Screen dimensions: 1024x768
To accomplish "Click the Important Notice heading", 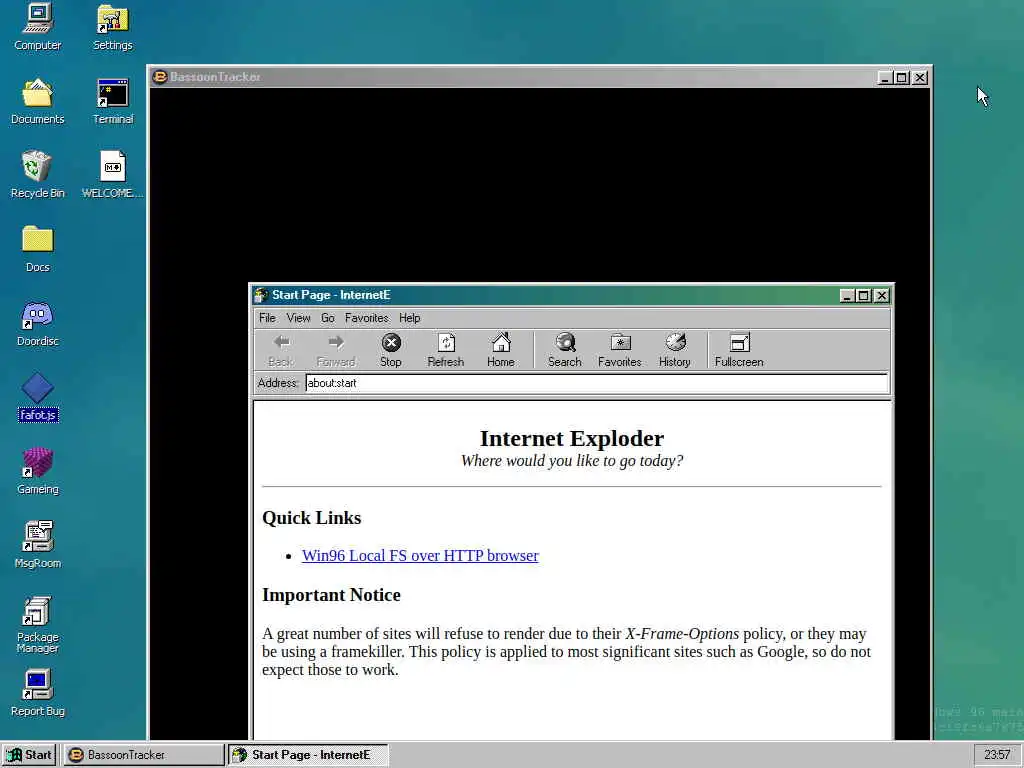I will click(x=331, y=595).
